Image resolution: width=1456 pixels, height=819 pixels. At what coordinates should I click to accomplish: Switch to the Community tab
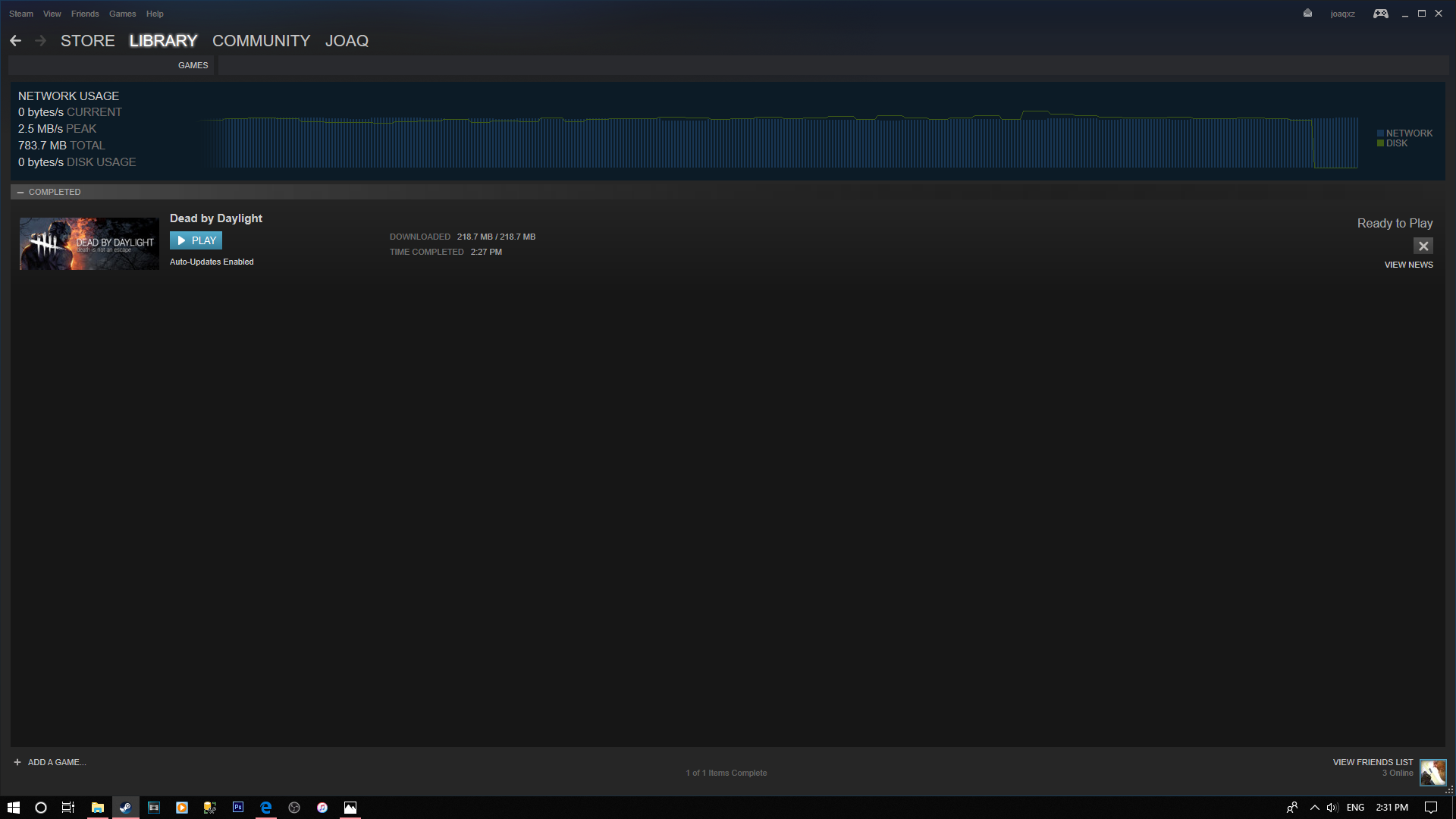click(261, 41)
